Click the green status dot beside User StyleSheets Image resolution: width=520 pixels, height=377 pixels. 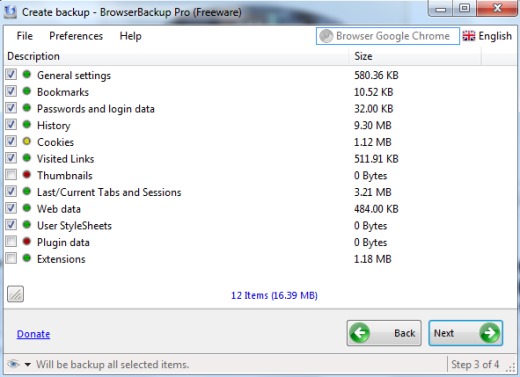pyautogui.click(x=27, y=225)
